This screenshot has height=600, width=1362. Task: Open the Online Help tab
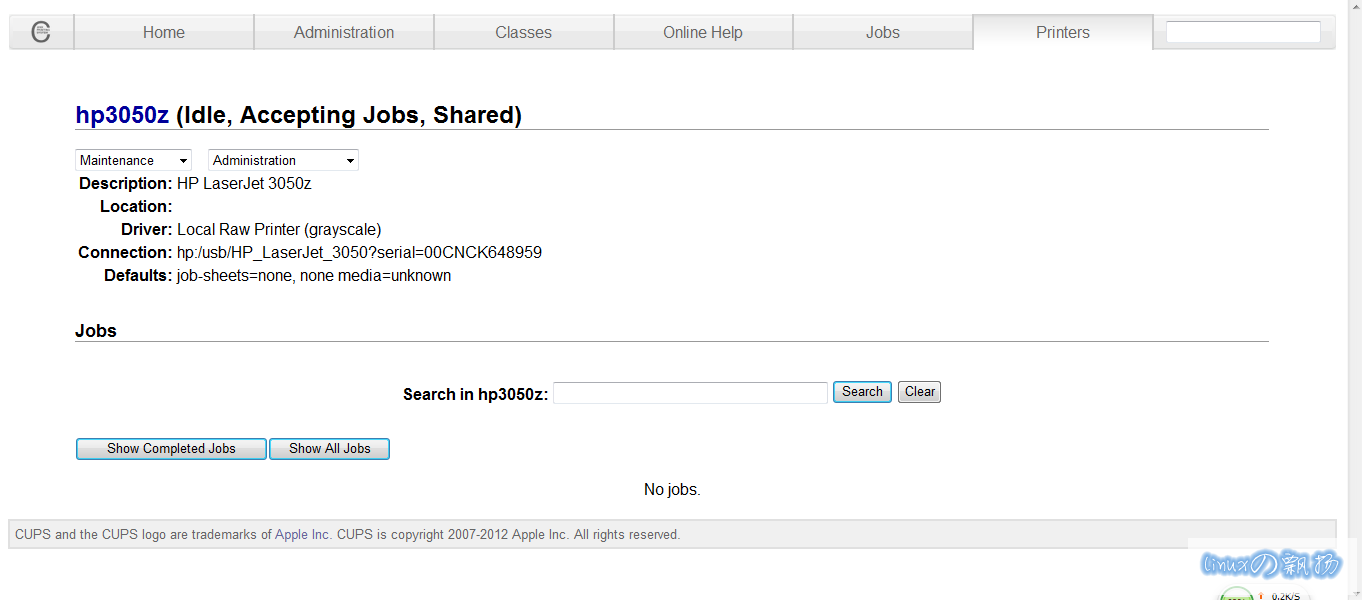703,32
